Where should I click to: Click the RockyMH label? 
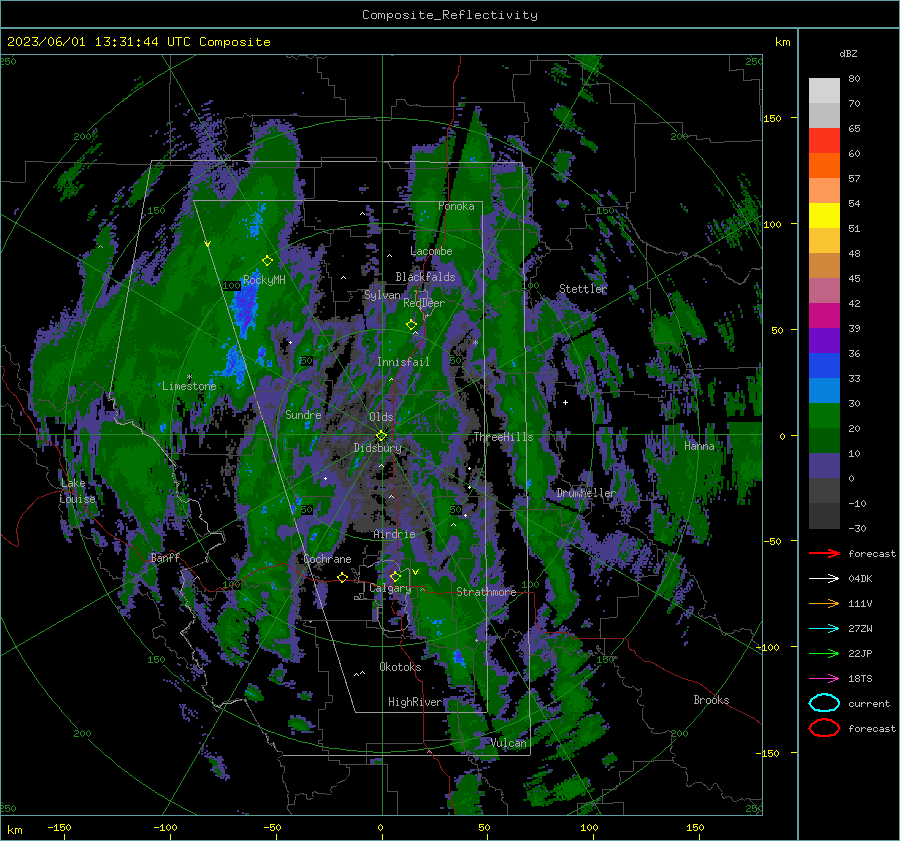[264, 280]
